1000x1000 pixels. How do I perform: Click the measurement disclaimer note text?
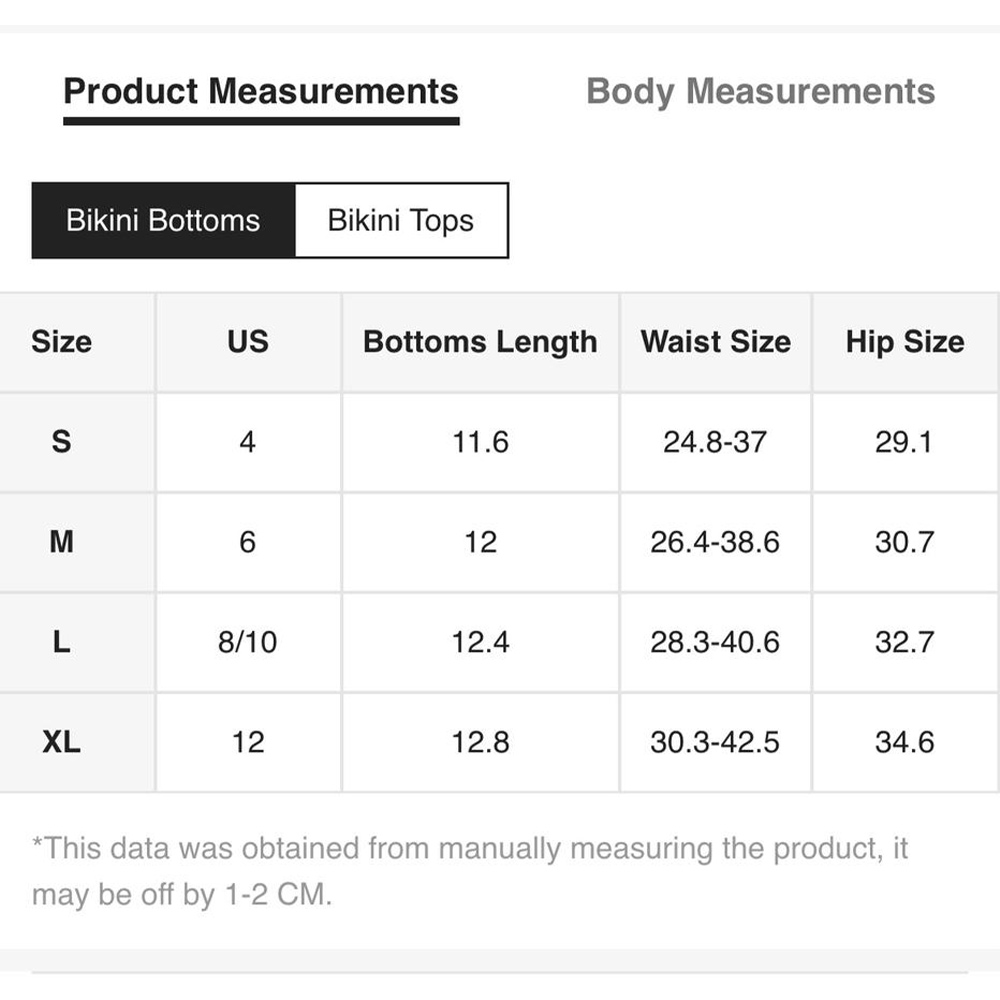pyautogui.click(x=470, y=871)
